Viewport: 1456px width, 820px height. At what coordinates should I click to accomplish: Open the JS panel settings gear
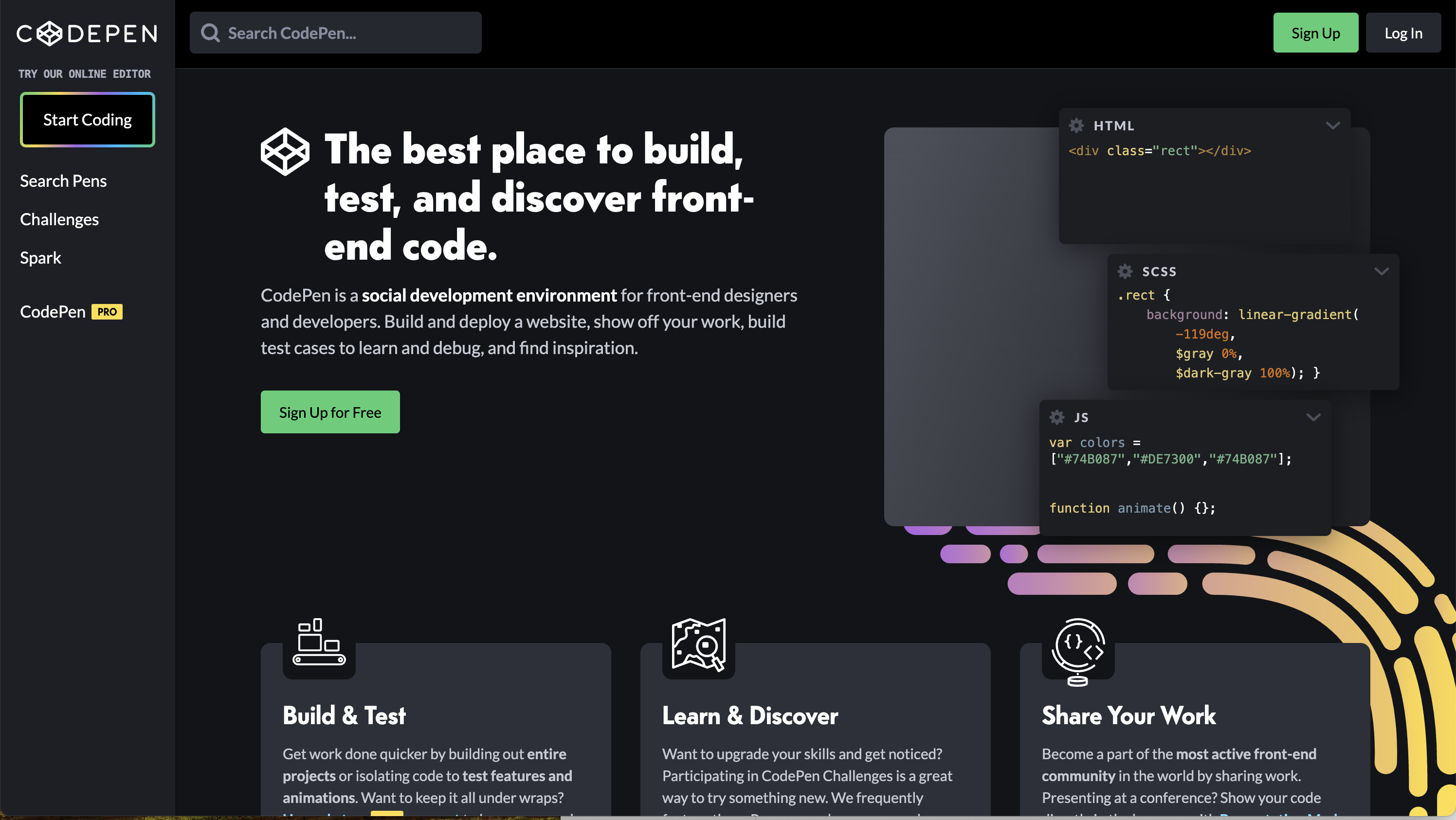(x=1056, y=417)
